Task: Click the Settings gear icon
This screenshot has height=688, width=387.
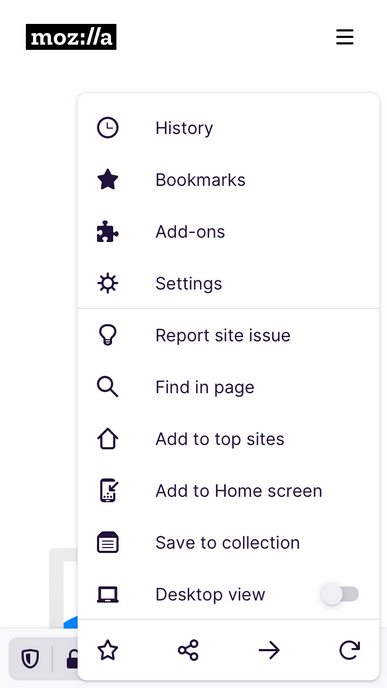Action: (x=108, y=283)
